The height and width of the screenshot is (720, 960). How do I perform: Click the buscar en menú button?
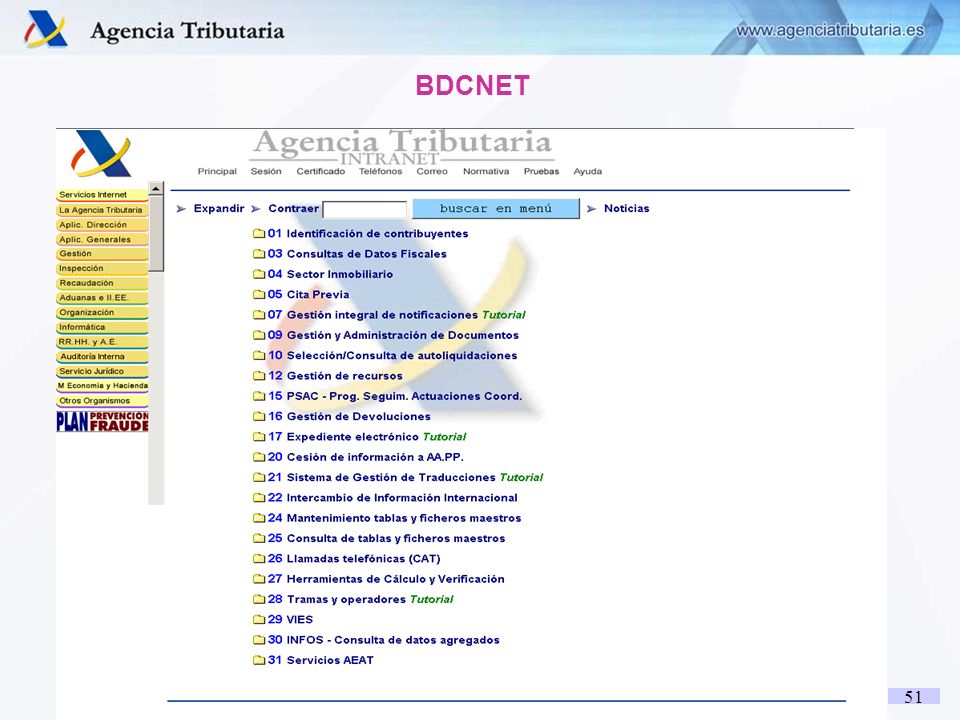496,208
